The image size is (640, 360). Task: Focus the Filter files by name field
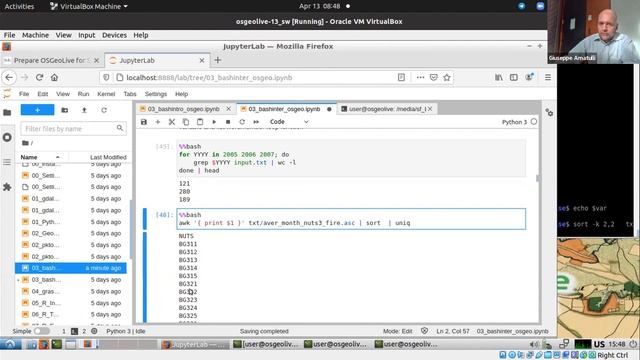pyautogui.click(x=73, y=129)
